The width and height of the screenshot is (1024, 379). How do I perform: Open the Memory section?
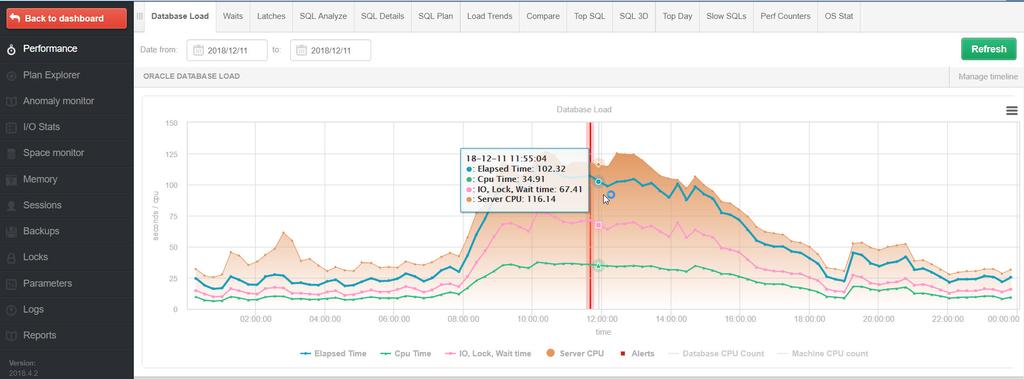click(x=40, y=179)
